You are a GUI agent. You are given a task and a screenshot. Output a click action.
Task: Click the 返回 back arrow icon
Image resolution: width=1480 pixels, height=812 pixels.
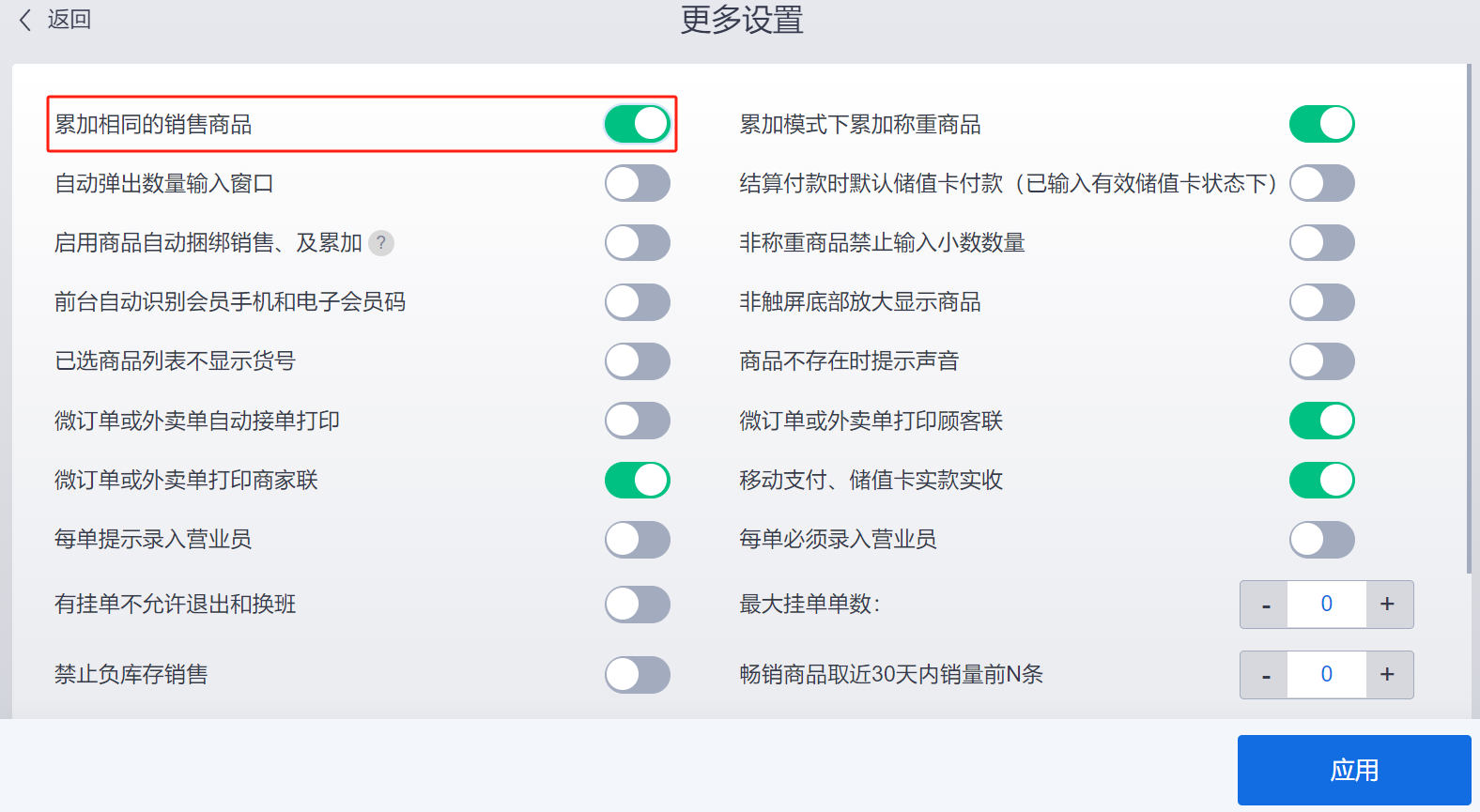click(25, 20)
